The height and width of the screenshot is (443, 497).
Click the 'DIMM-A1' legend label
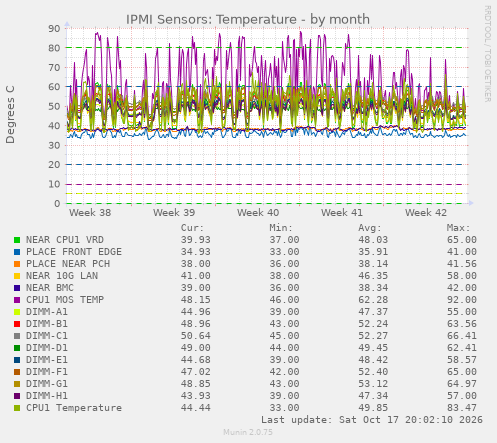point(47,312)
